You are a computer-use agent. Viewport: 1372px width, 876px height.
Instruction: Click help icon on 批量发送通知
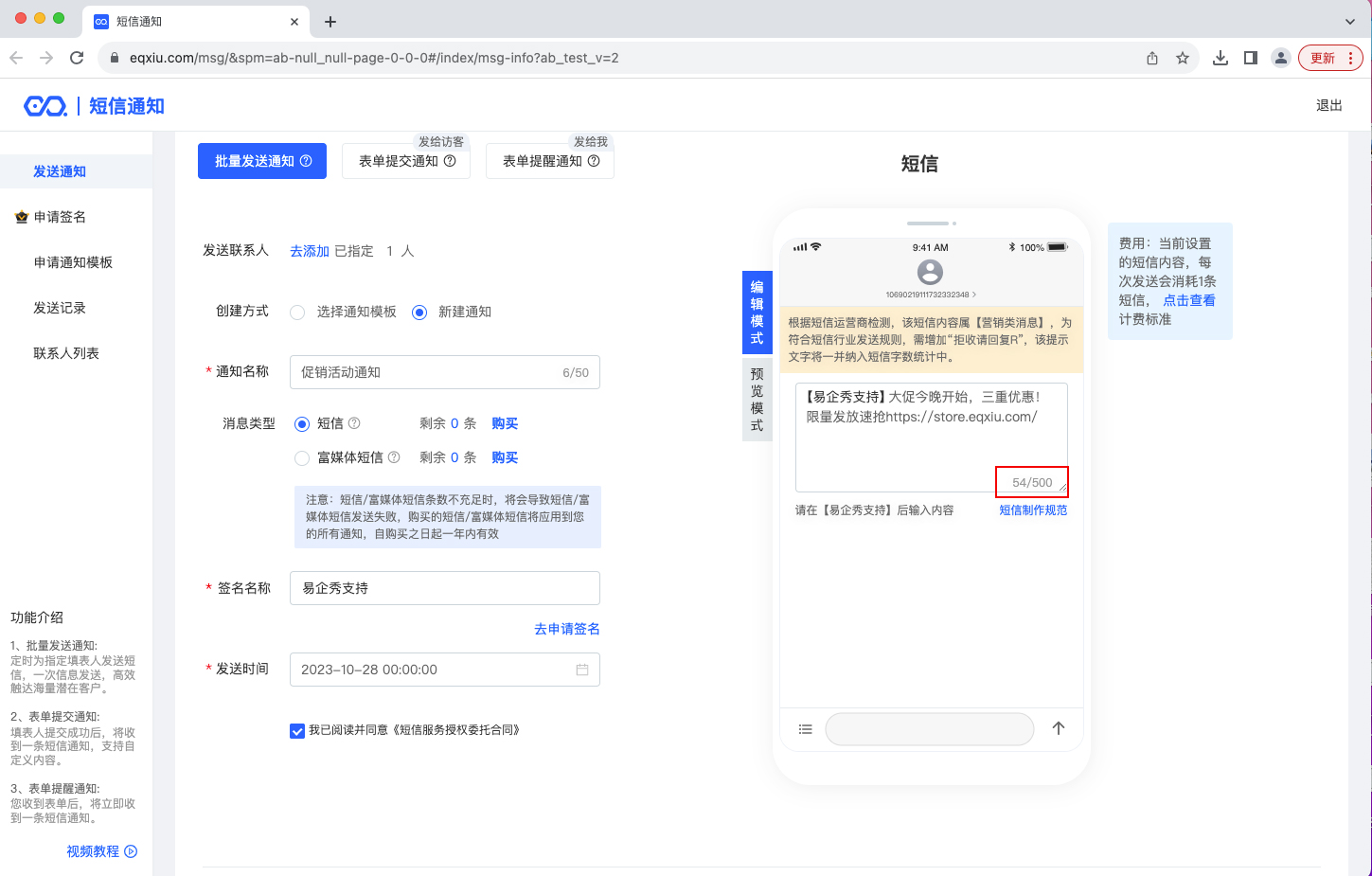click(306, 161)
